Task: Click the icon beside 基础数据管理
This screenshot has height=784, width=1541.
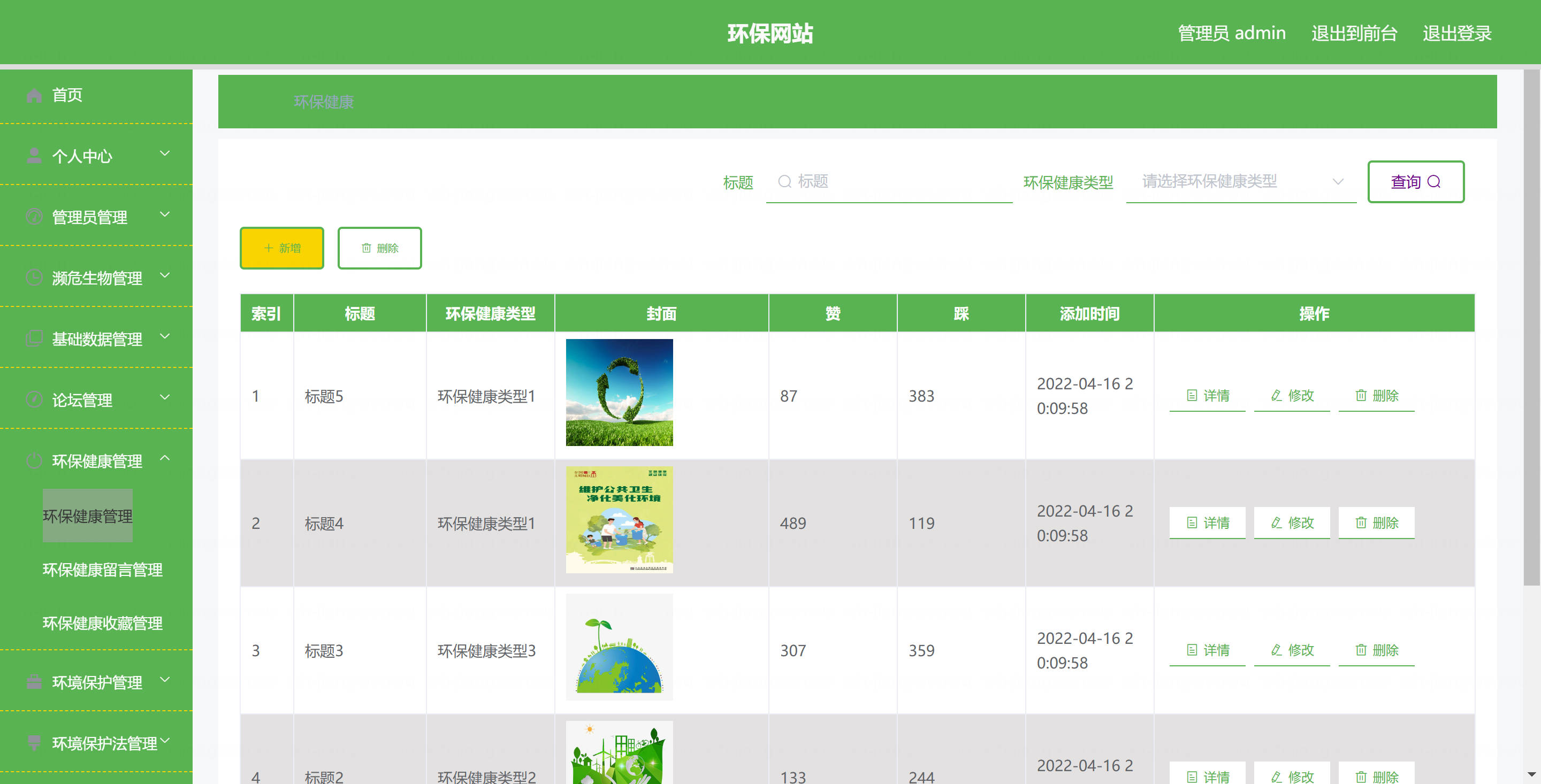Action: click(34, 339)
